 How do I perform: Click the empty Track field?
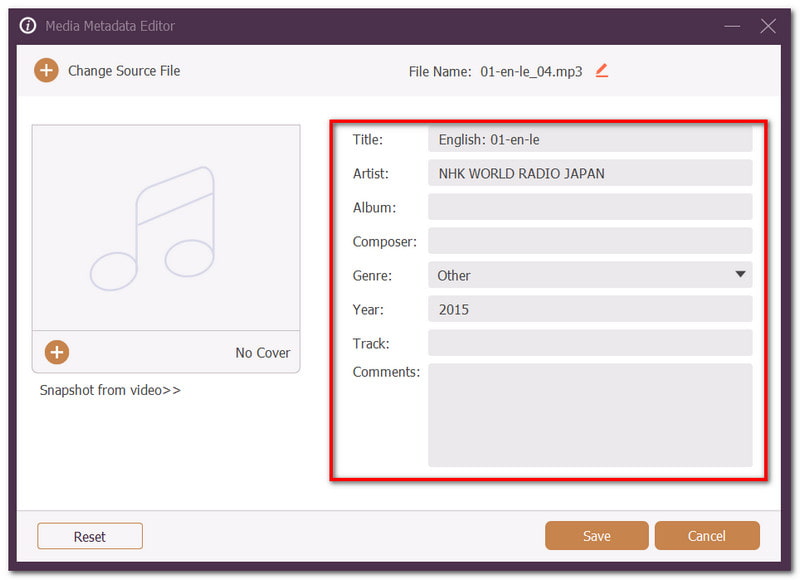[x=590, y=343]
